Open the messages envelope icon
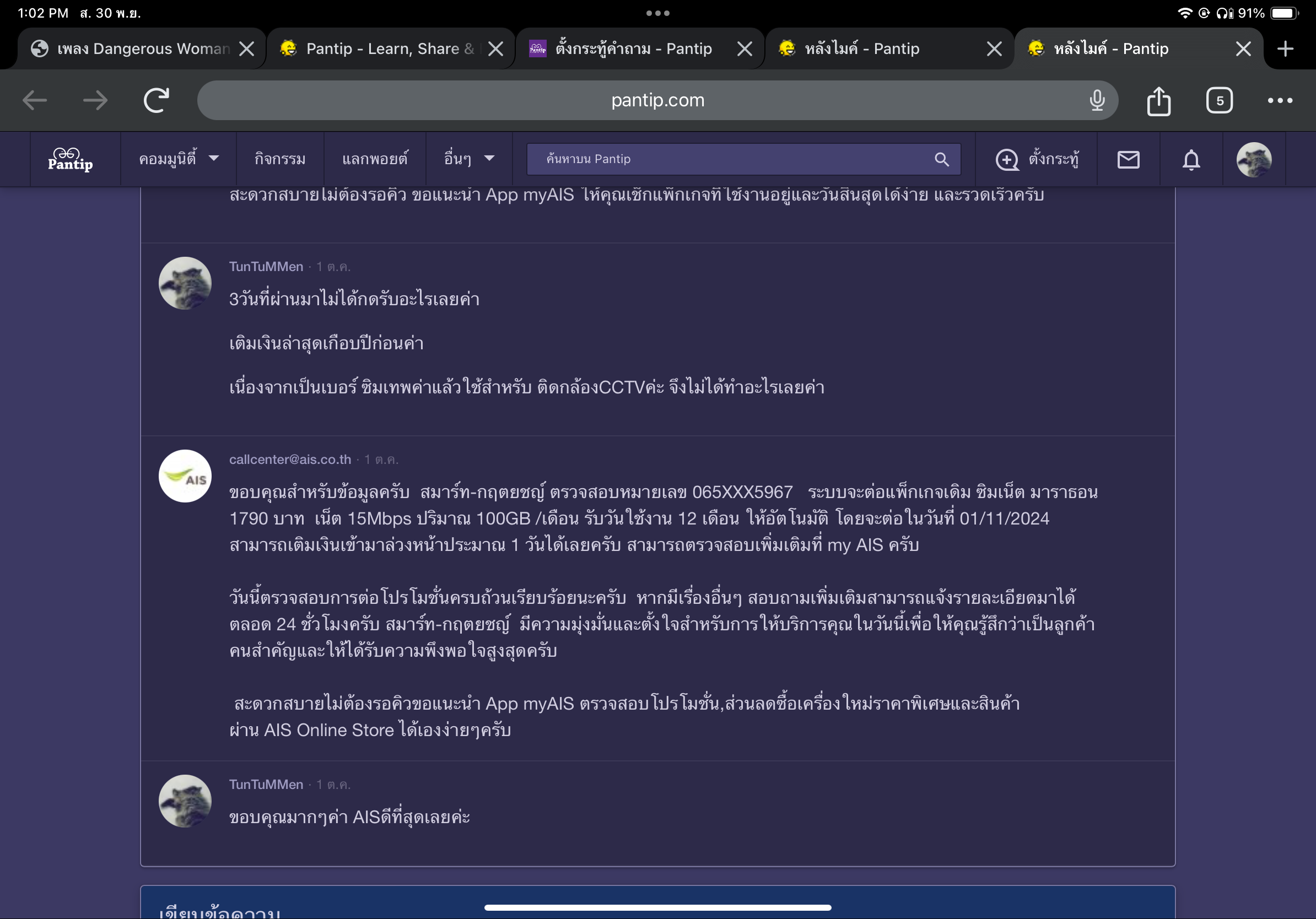The width and height of the screenshot is (1316, 919). [x=1128, y=159]
